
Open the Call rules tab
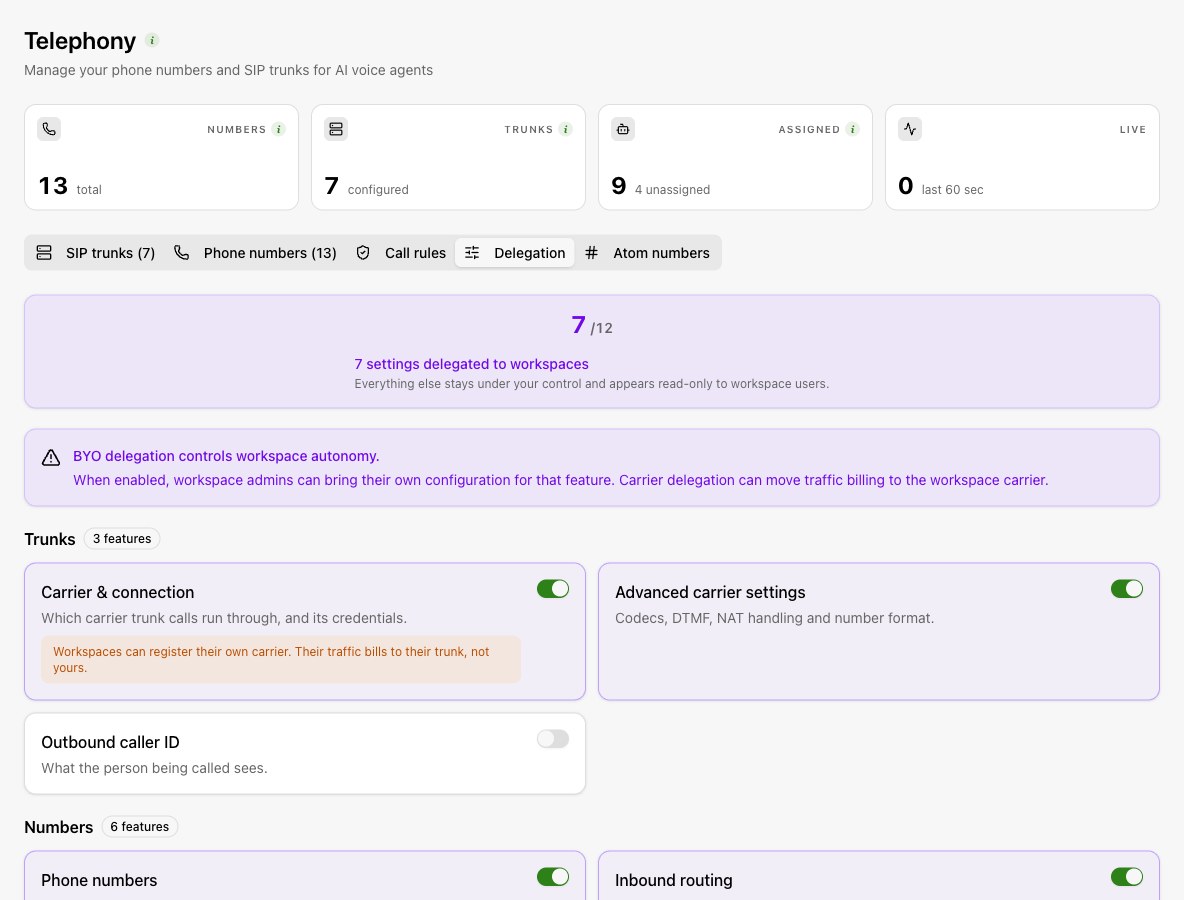pyautogui.click(x=401, y=253)
